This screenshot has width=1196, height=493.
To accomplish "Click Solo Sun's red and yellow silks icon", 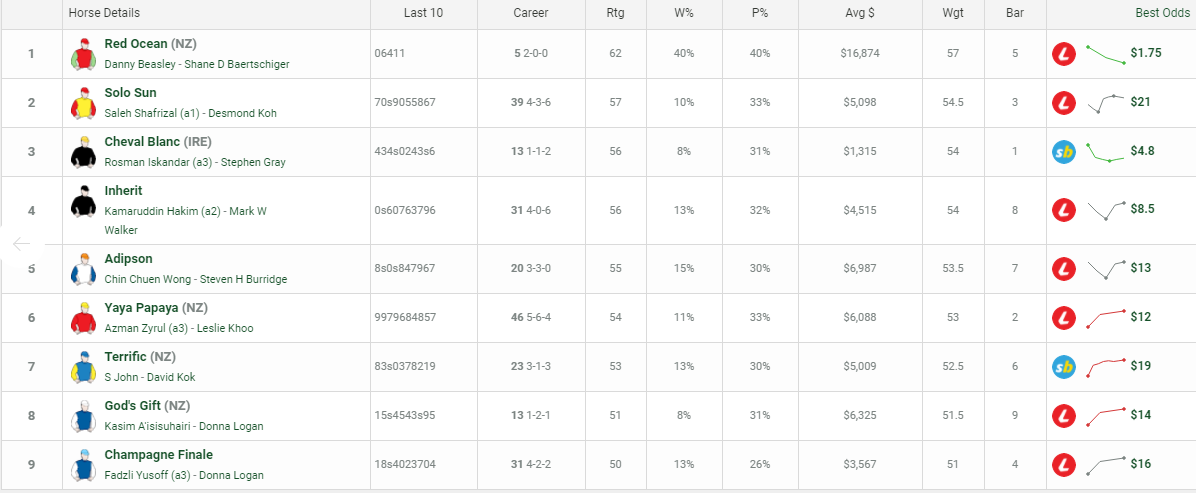I will 82,102.
